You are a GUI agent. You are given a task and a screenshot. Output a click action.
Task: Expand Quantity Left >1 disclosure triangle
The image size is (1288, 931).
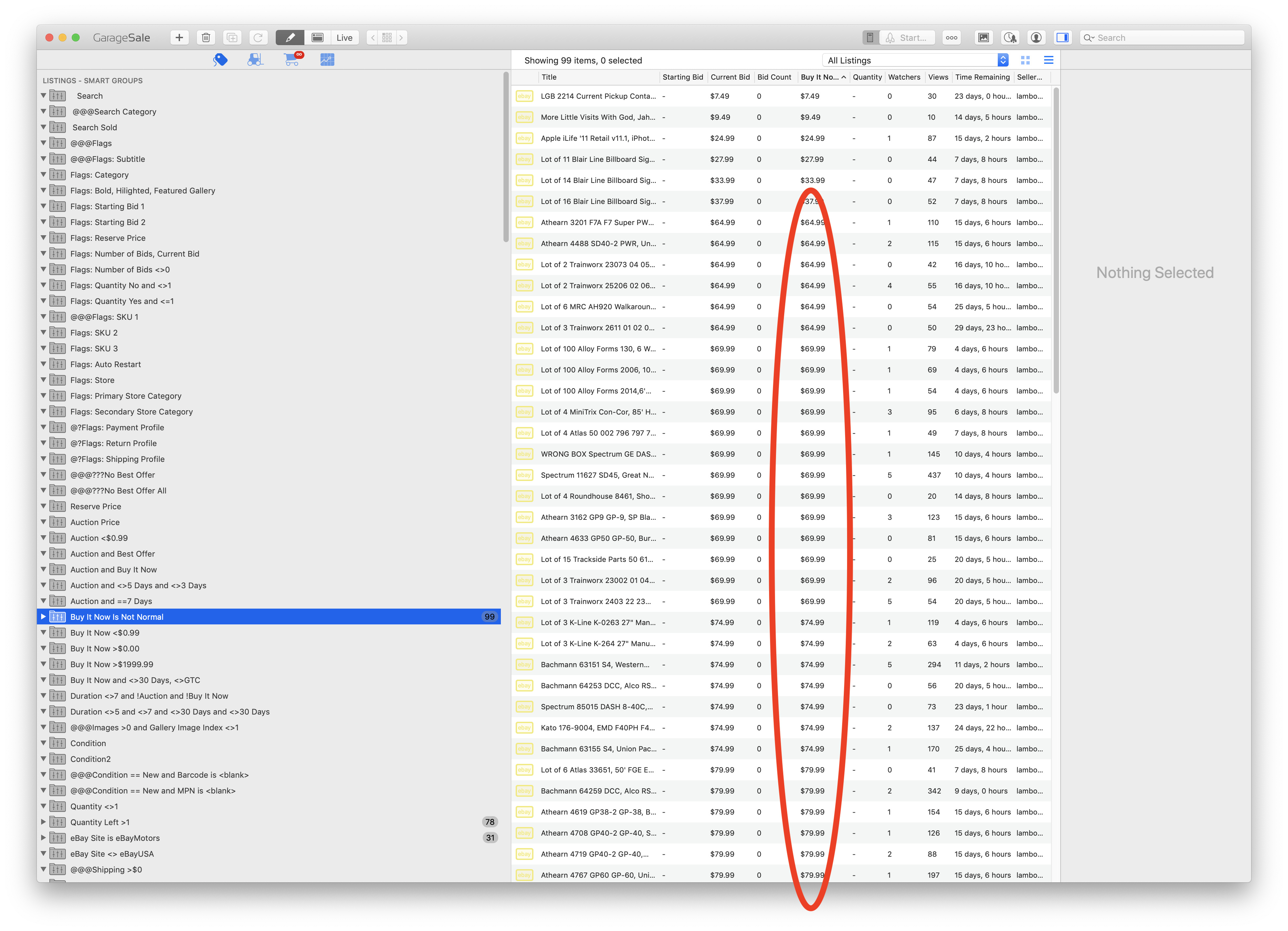[x=43, y=822]
